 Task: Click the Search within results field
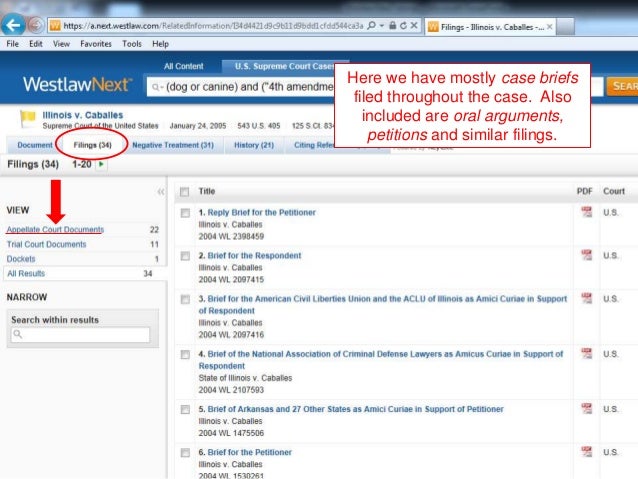point(81,335)
